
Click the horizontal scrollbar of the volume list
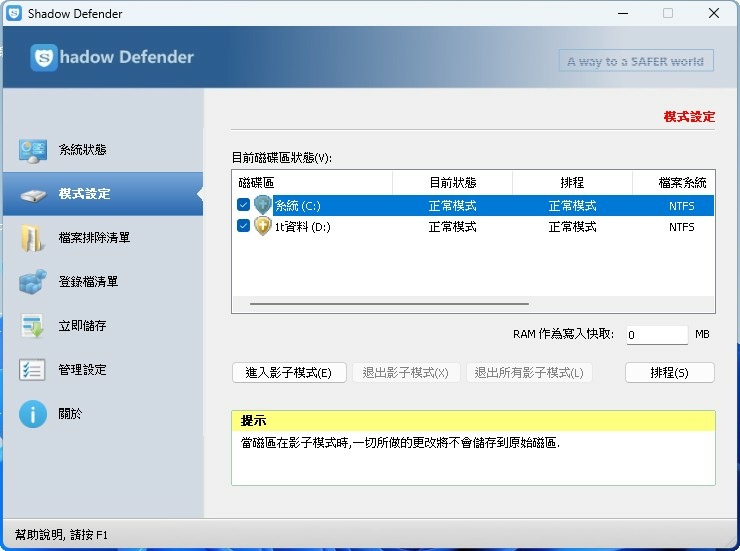coord(389,304)
